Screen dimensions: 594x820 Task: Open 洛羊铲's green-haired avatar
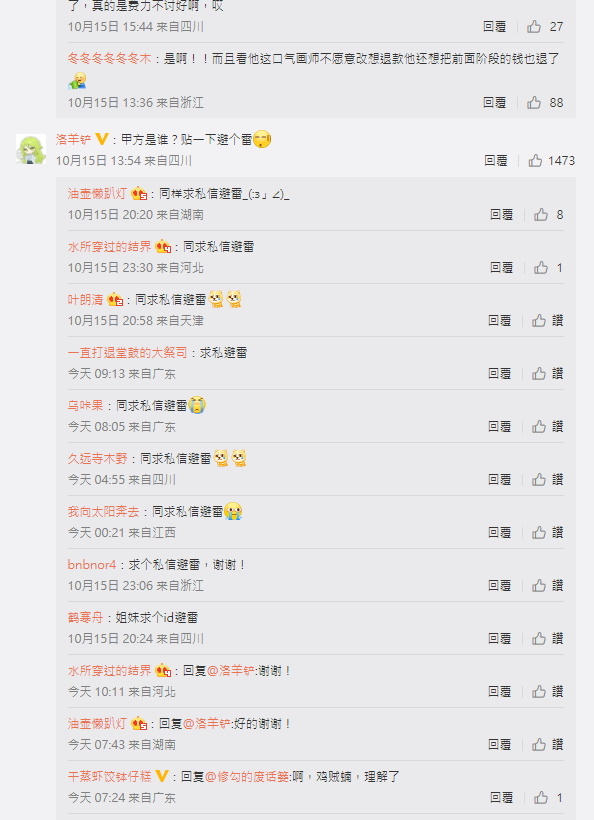click(31, 149)
